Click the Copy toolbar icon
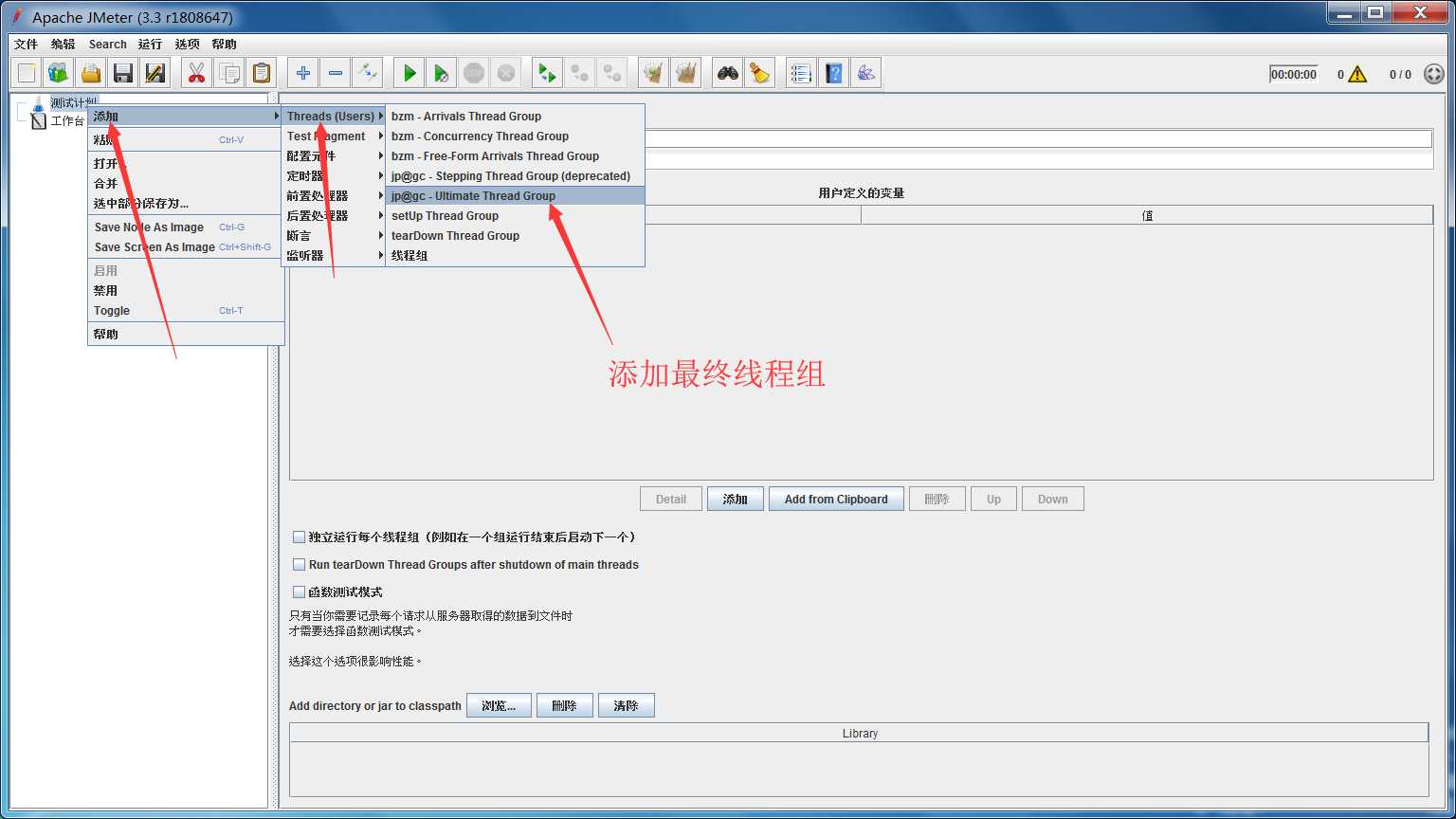Viewport: 1456px width, 819px height. tap(228, 73)
